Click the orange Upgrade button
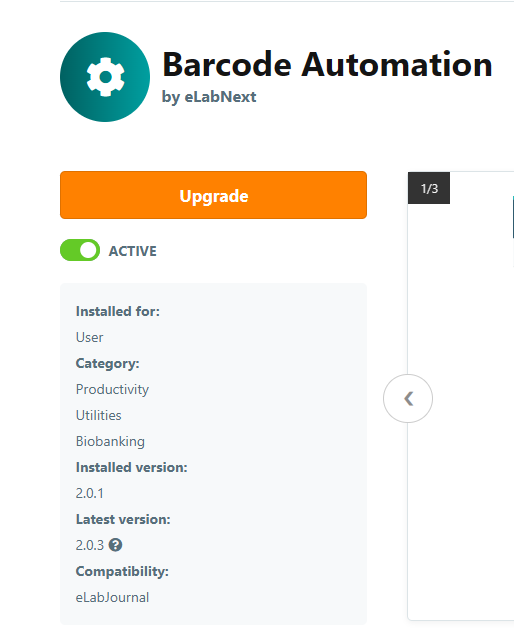This screenshot has height=634, width=514. (x=213, y=195)
